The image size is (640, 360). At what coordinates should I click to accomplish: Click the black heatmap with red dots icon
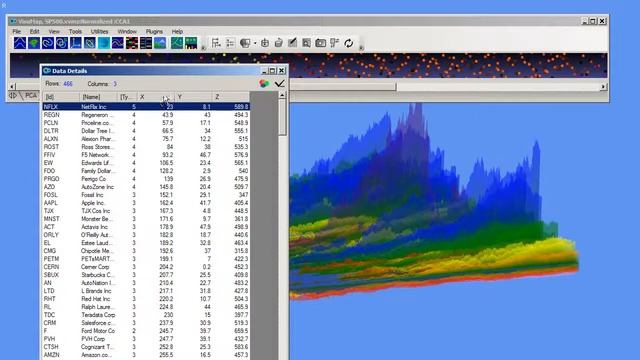click(131, 43)
